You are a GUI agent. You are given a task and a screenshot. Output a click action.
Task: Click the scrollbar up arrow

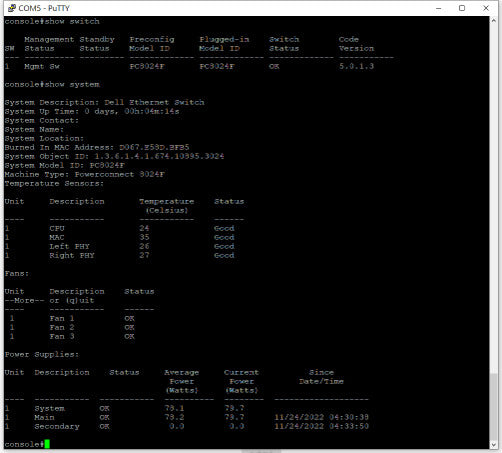pyautogui.click(x=493, y=21)
